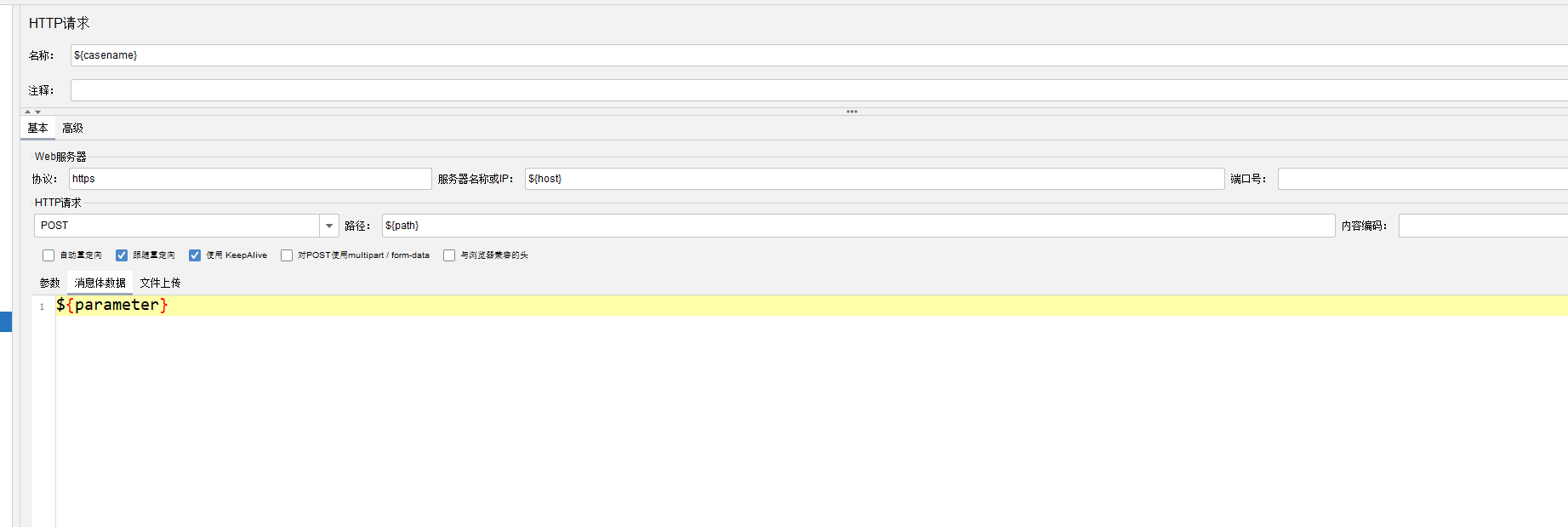Click the 名称 field containing ${casename}
Viewport: 1568px width, 527px height.
tap(818, 55)
